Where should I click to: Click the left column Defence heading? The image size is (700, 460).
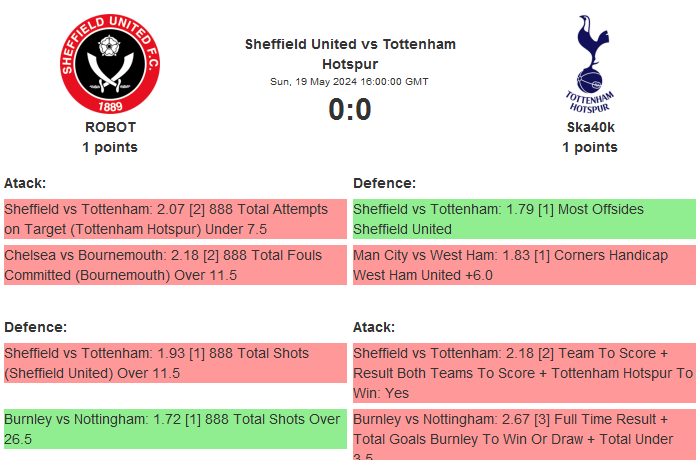(x=36, y=327)
